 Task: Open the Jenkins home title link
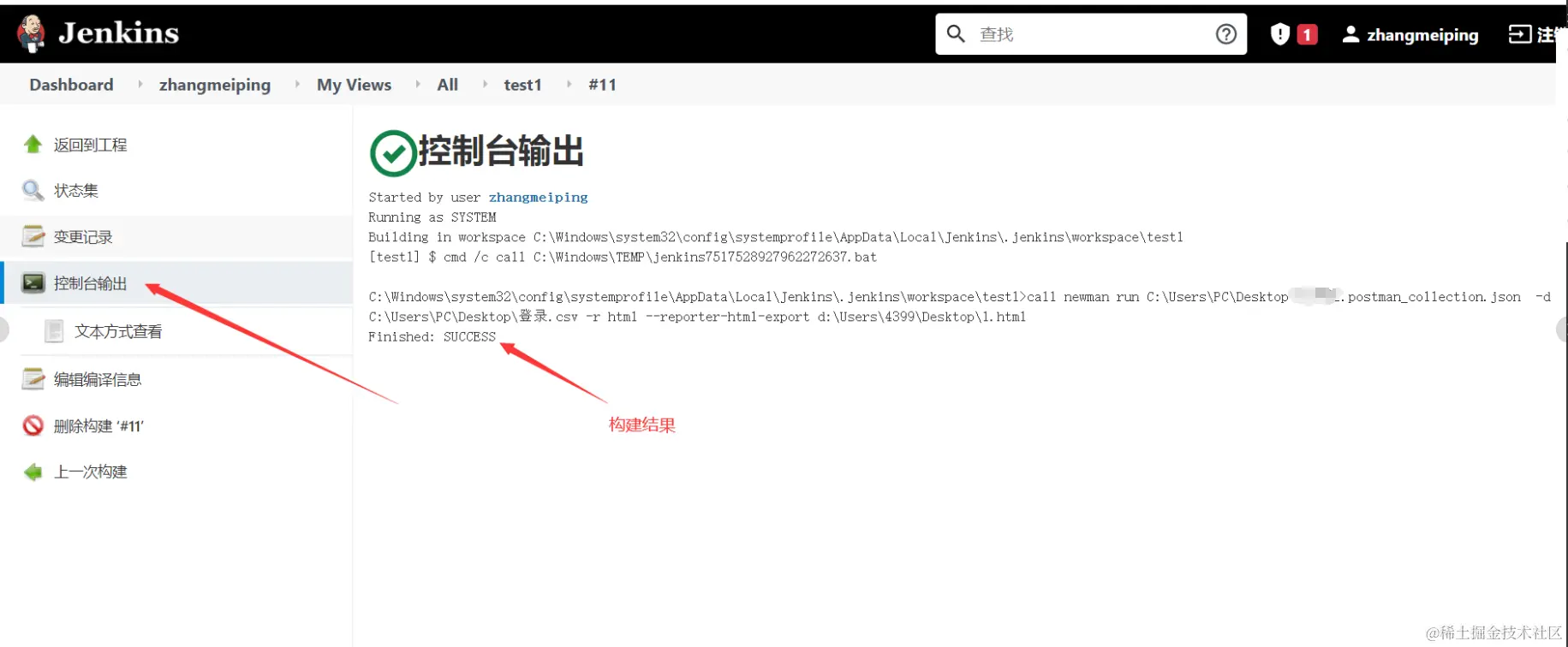point(118,33)
